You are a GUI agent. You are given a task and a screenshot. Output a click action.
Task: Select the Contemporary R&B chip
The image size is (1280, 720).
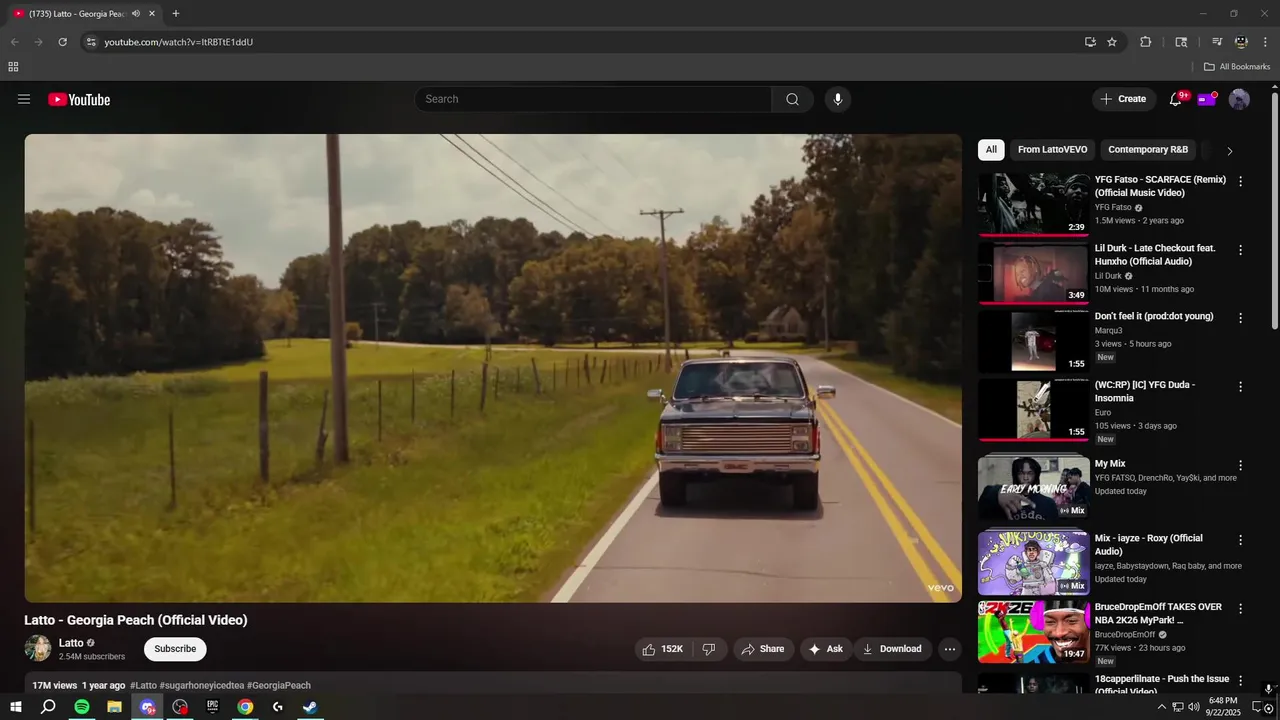point(1148,150)
